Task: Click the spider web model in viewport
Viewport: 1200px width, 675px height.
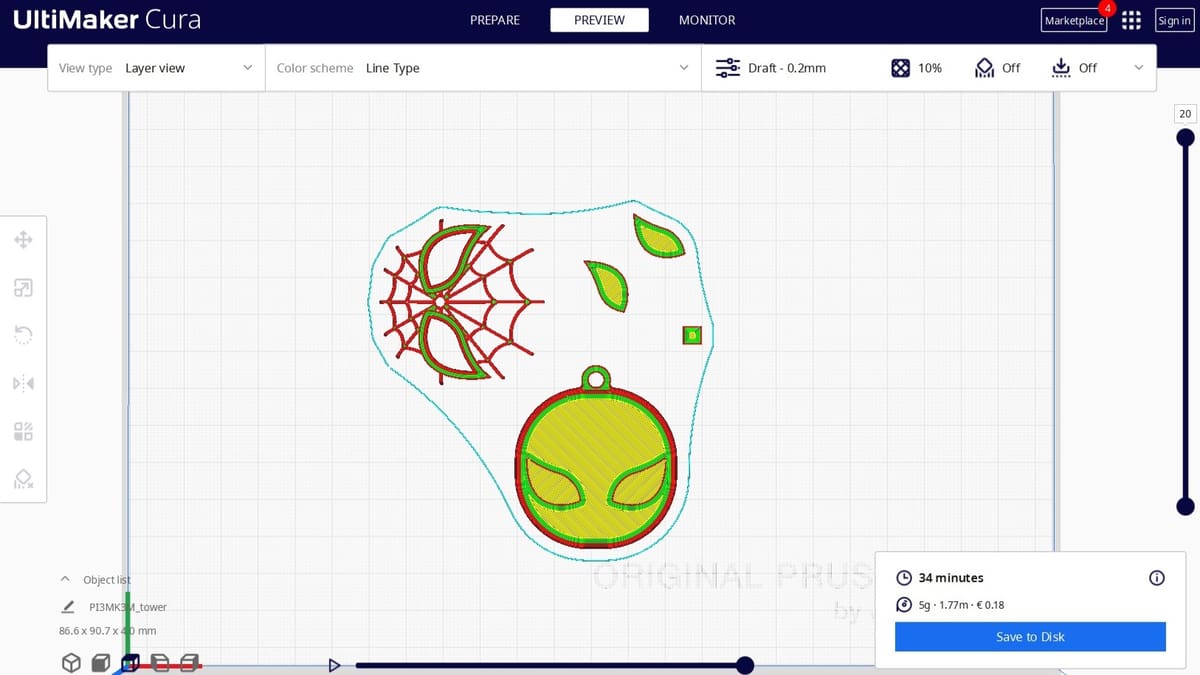Action: pos(462,301)
